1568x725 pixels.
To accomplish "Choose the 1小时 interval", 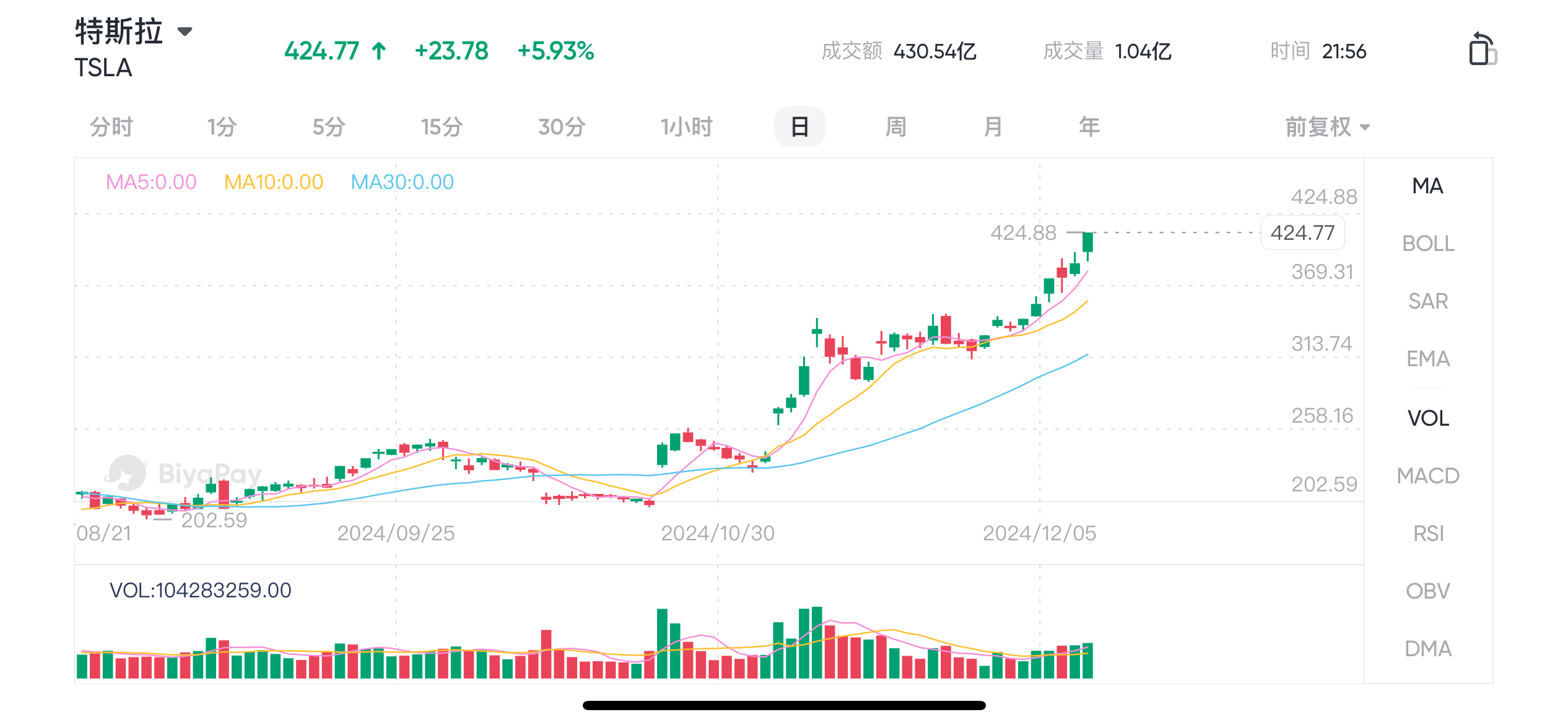I will [x=686, y=127].
